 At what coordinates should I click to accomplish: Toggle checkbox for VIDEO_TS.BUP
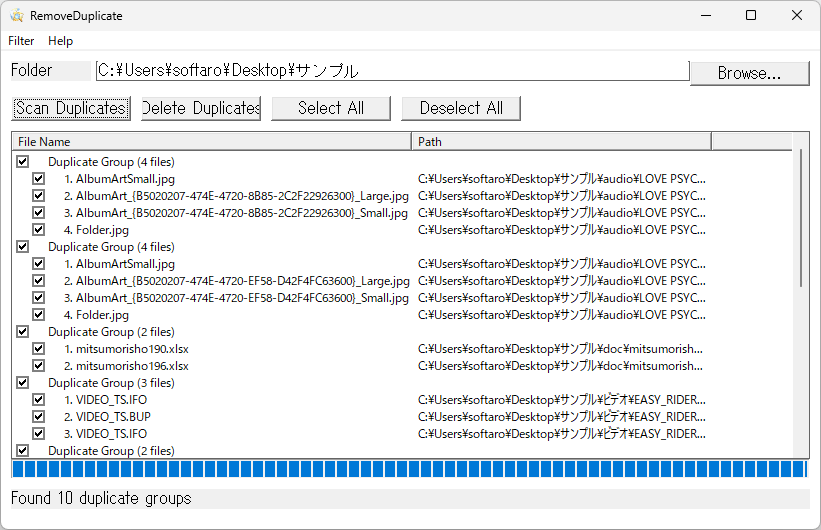coord(39,417)
